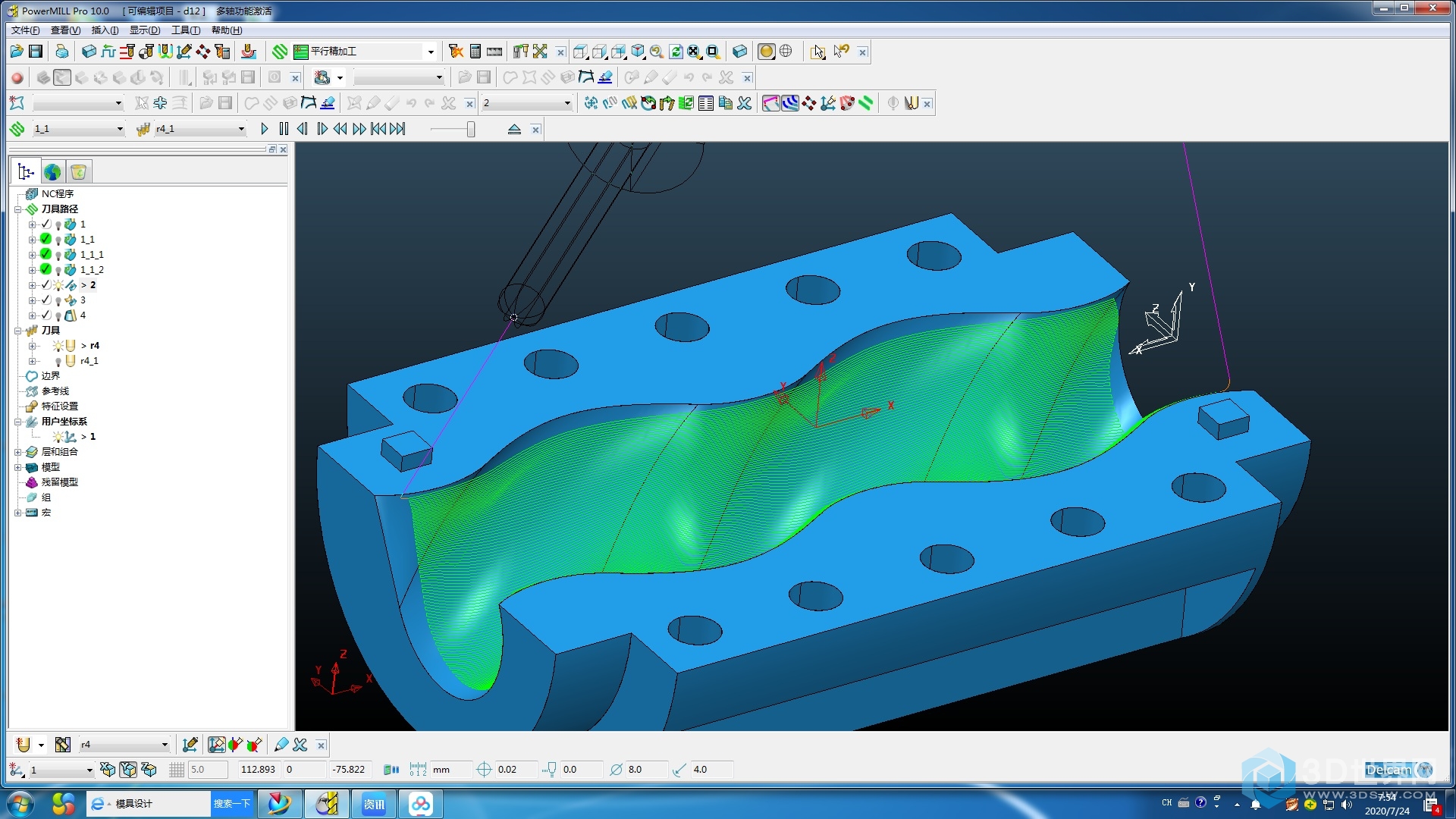Open project using the folder icon
The width and height of the screenshot is (1456, 819).
pyautogui.click(x=17, y=52)
